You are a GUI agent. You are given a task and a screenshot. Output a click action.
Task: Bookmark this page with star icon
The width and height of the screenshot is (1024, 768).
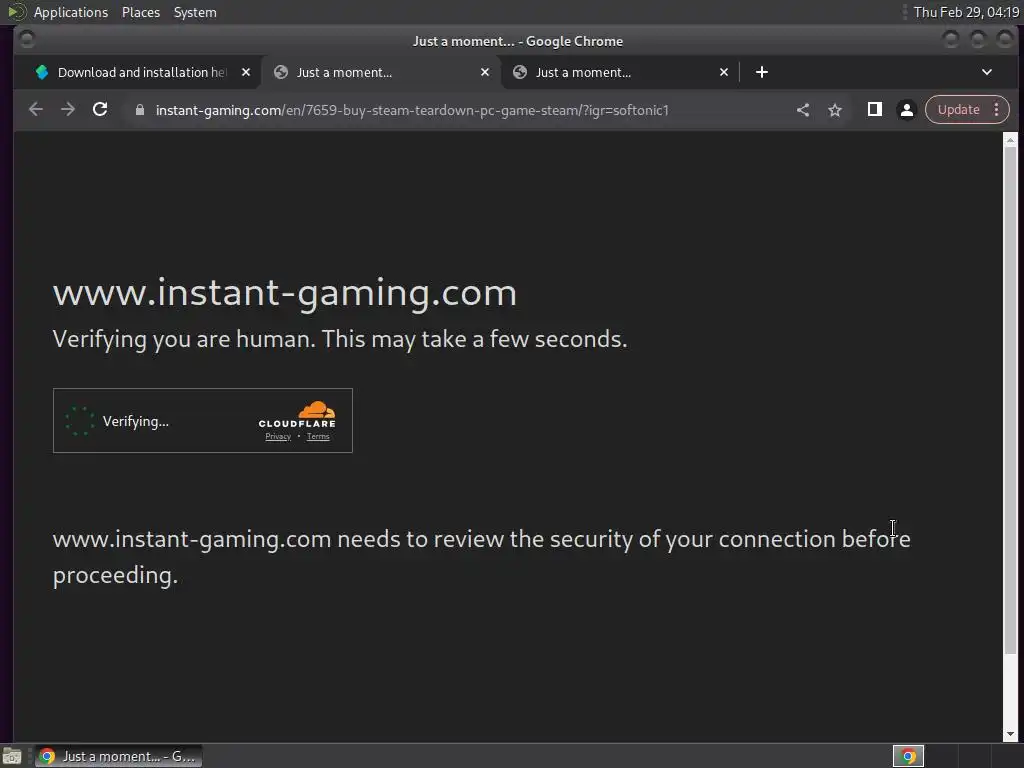click(x=835, y=110)
